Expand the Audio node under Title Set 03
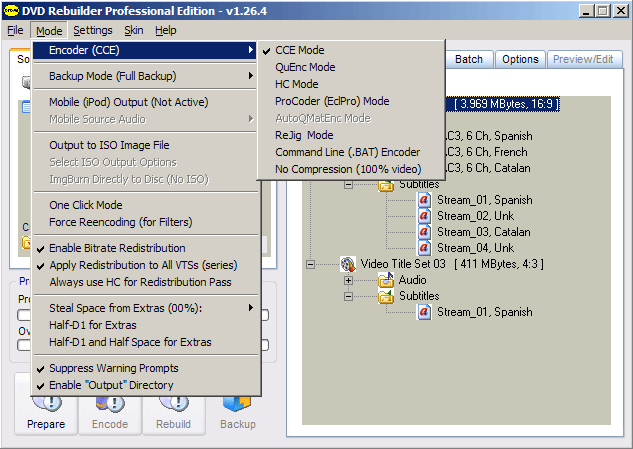Image resolution: width=633 pixels, height=449 pixels. 348,280
